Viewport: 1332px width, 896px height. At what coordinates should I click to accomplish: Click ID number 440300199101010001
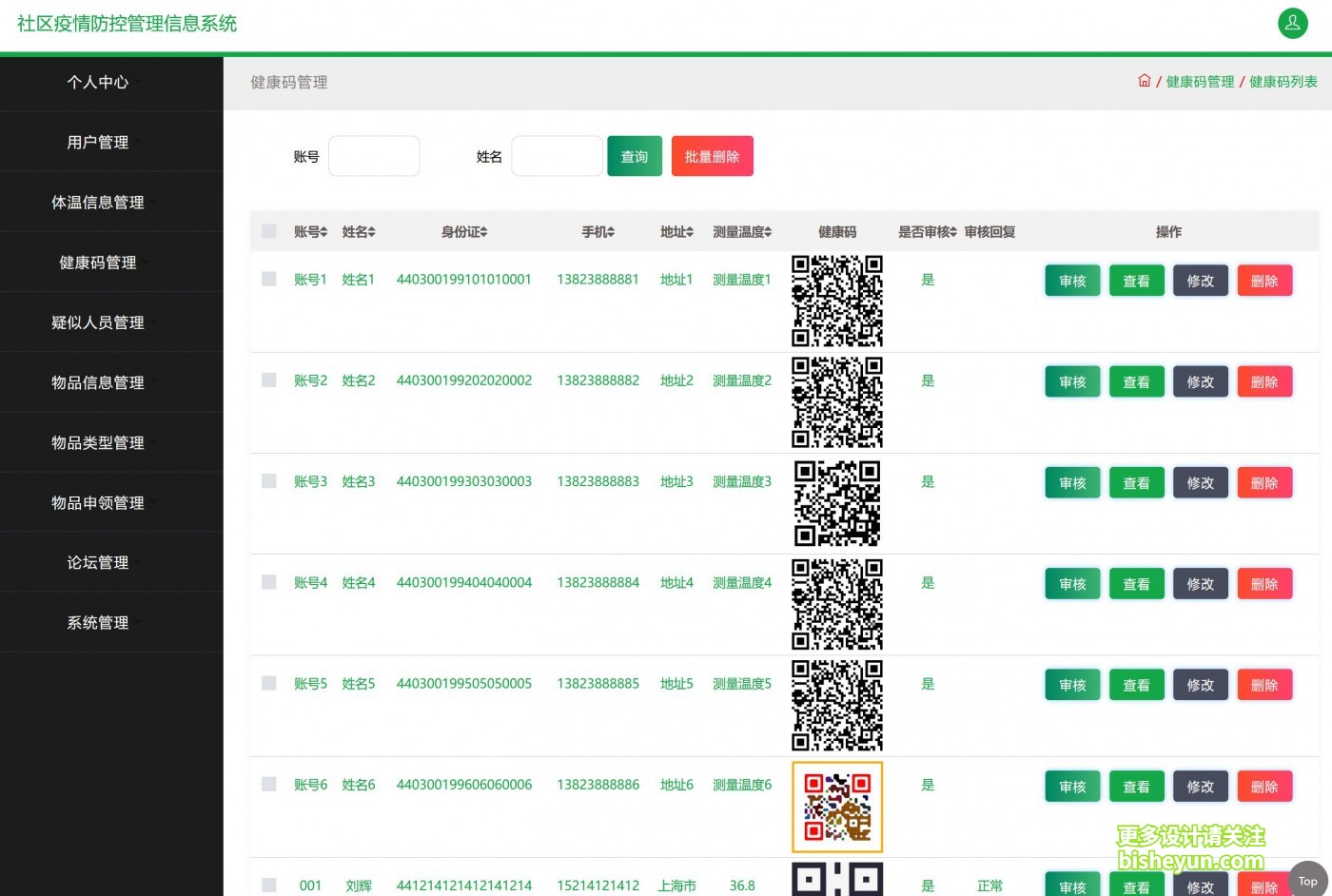pyautogui.click(x=463, y=279)
